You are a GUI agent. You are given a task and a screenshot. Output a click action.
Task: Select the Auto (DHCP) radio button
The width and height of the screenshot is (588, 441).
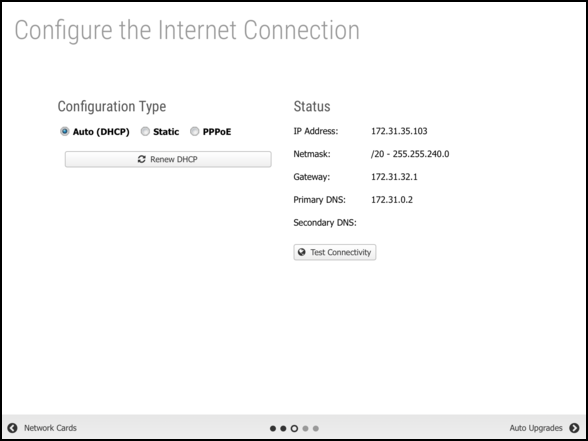(64, 132)
